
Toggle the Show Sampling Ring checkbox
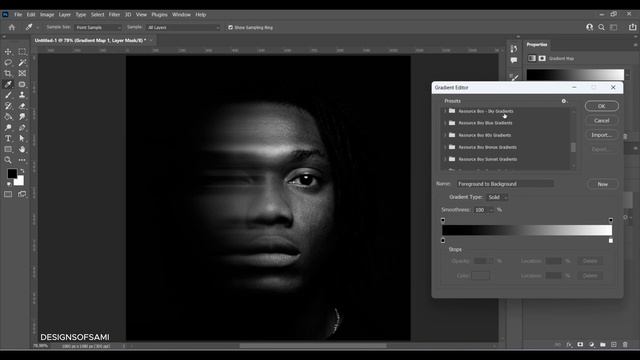[230, 27]
